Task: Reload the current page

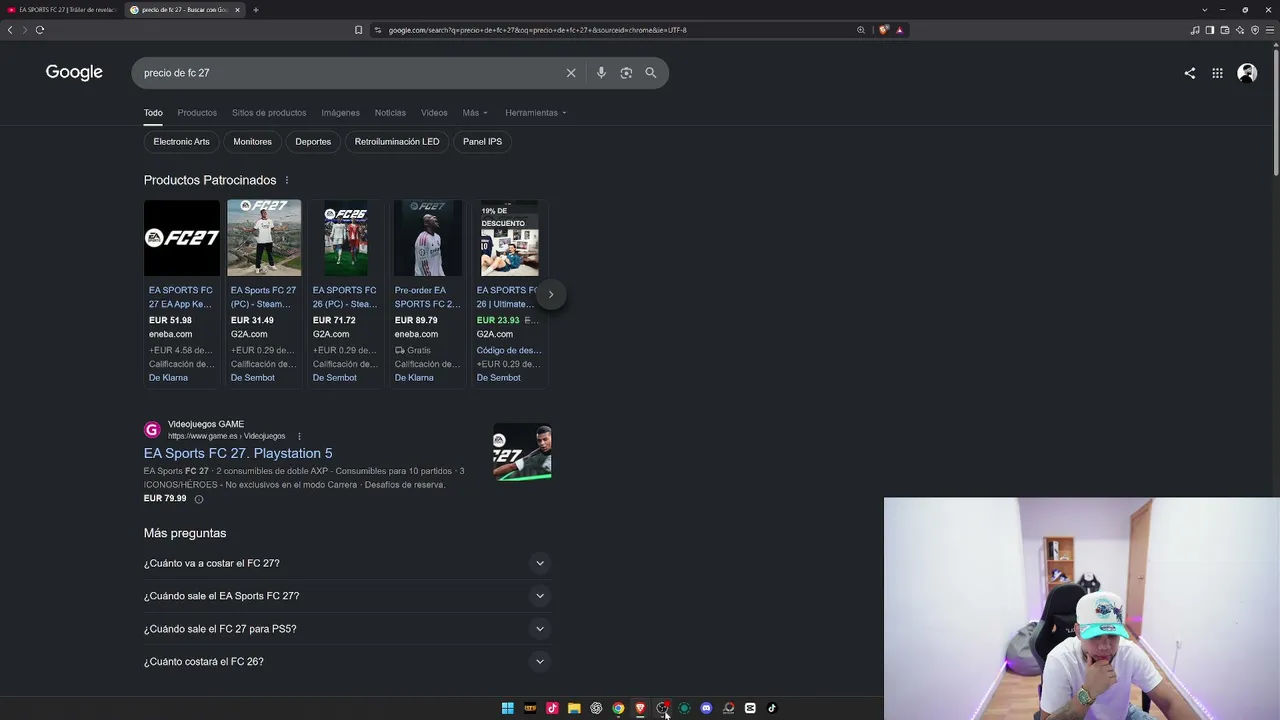Action: point(40,30)
